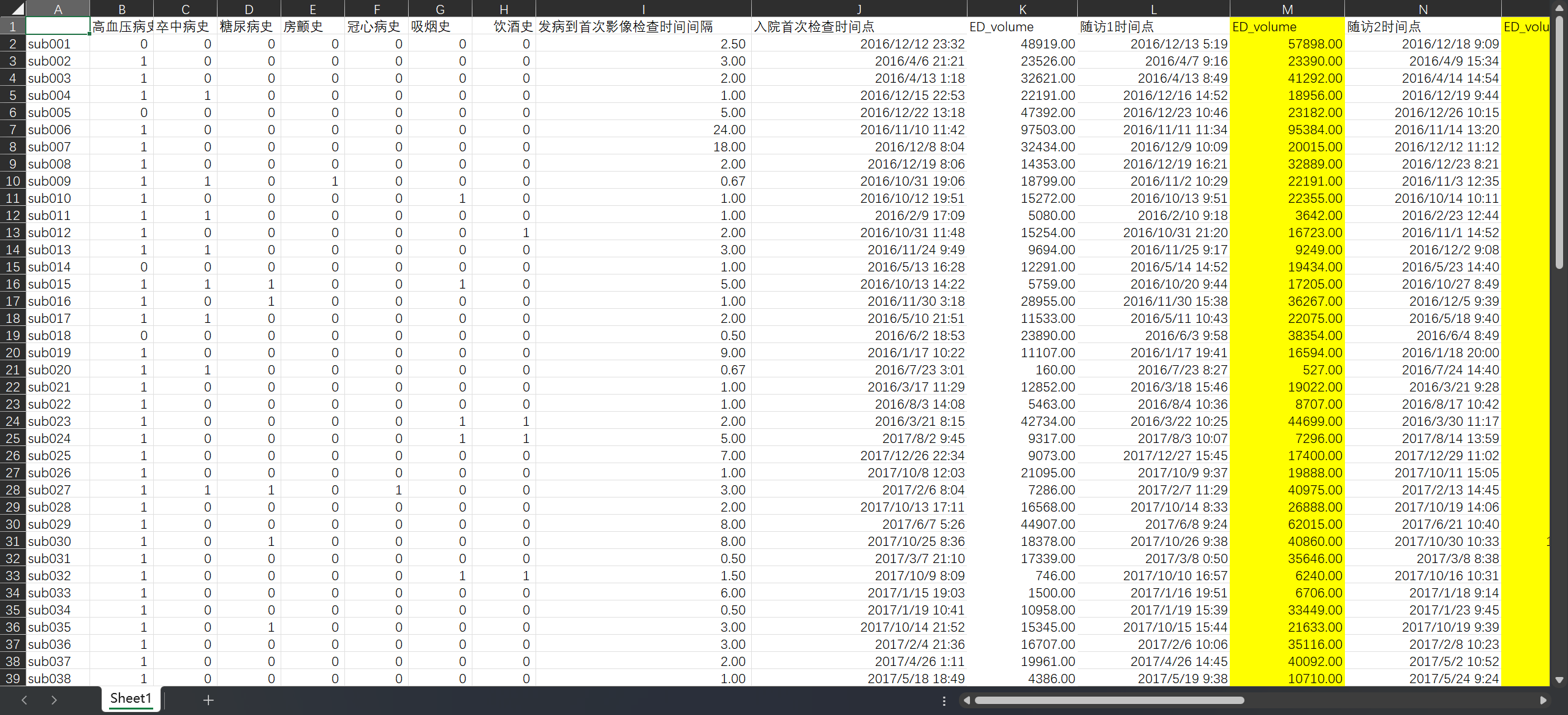Select header 发病到首次影像检查时间间隔

[643, 26]
